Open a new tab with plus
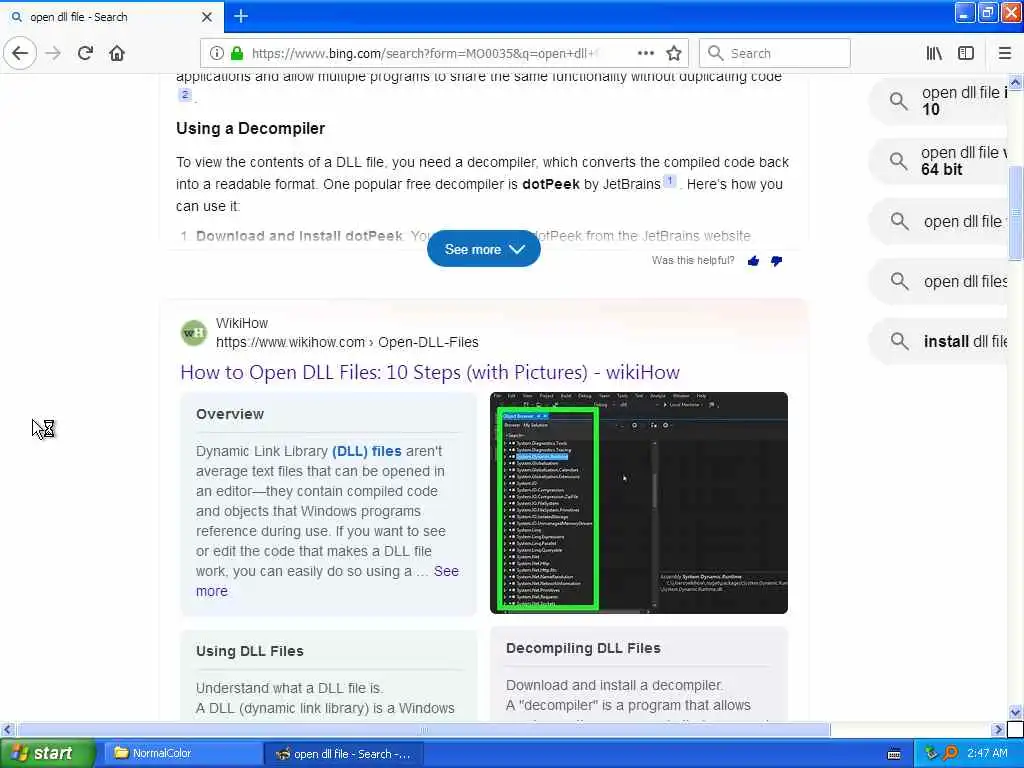 pyautogui.click(x=241, y=16)
